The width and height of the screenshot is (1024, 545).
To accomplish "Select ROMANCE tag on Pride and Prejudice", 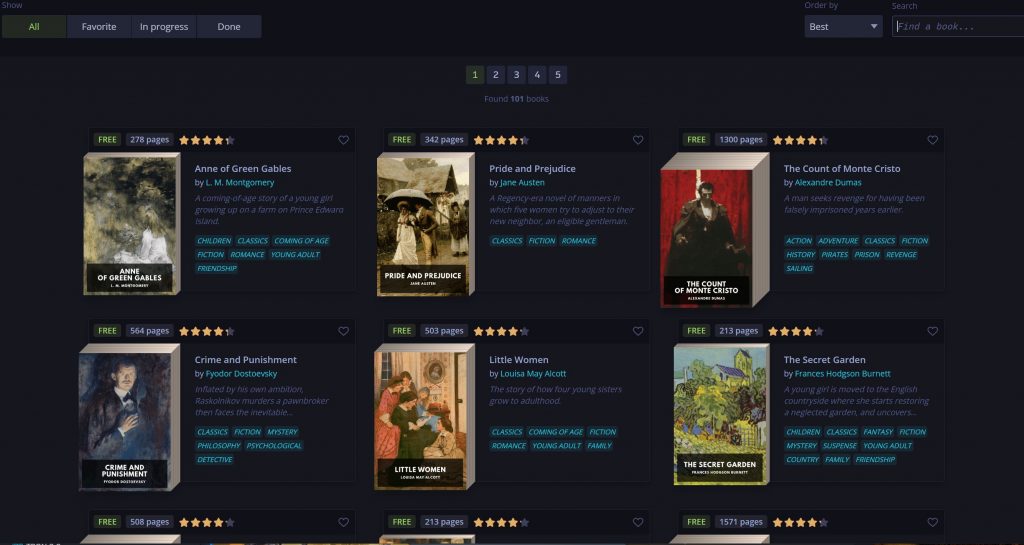I will [579, 241].
